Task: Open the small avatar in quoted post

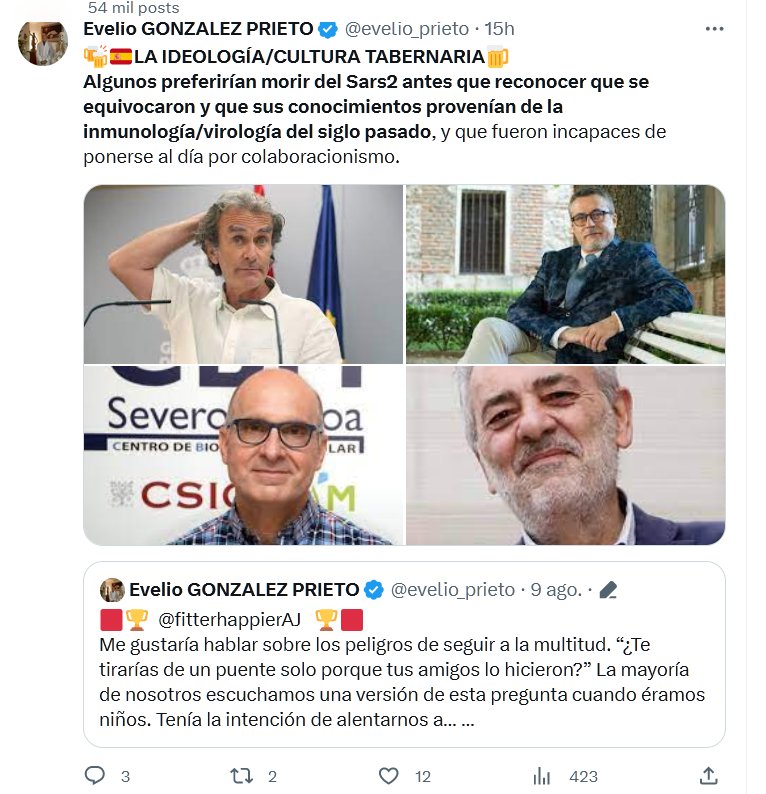Action: 112,589
